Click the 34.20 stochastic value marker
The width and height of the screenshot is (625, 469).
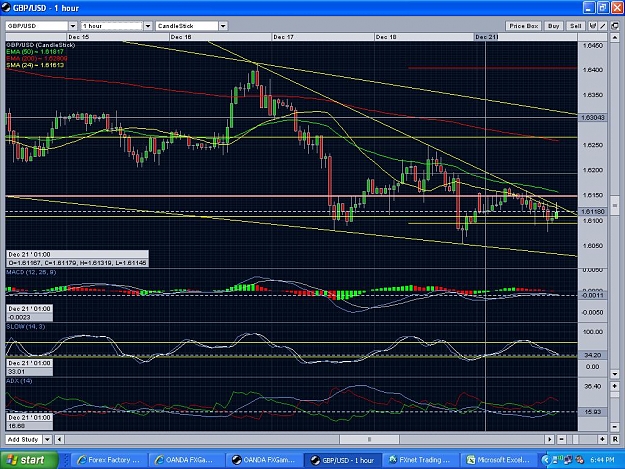(x=593, y=355)
